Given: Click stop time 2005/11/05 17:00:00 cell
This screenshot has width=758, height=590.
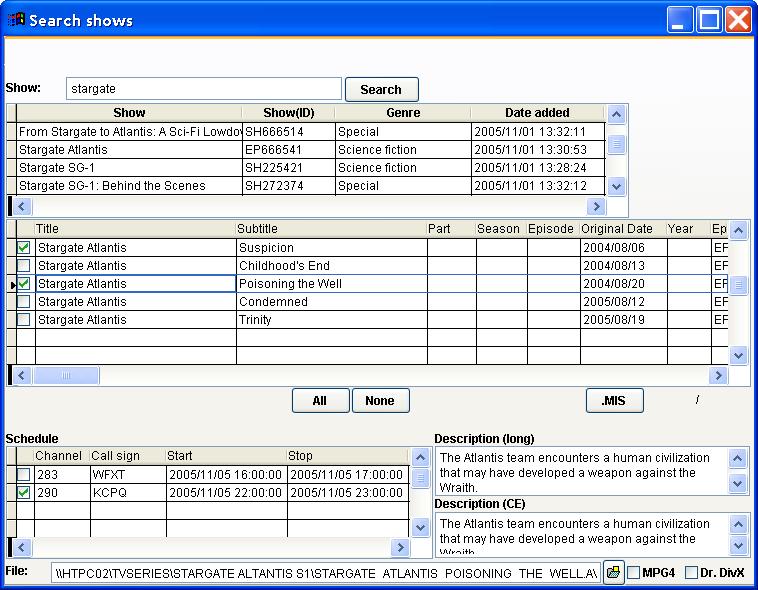Looking at the screenshot, I should (348, 474).
